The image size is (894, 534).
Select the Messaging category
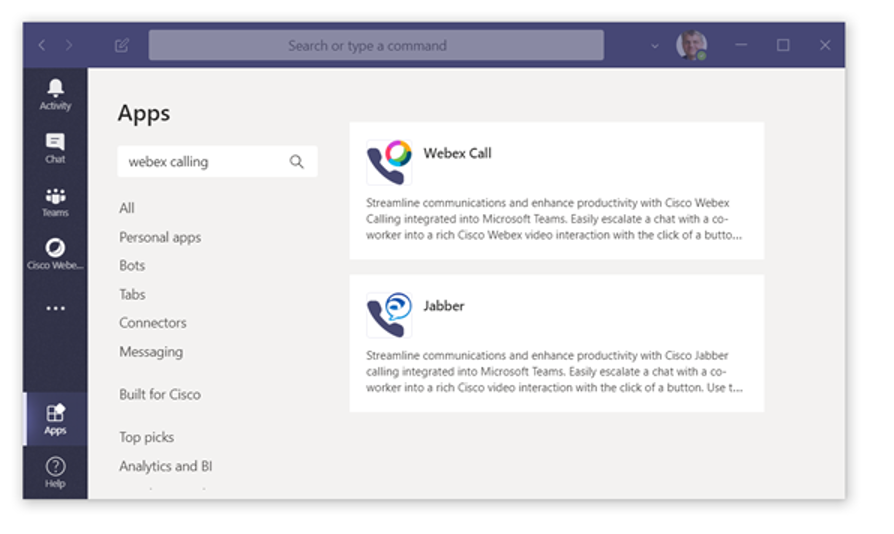[x=151, y=352]
